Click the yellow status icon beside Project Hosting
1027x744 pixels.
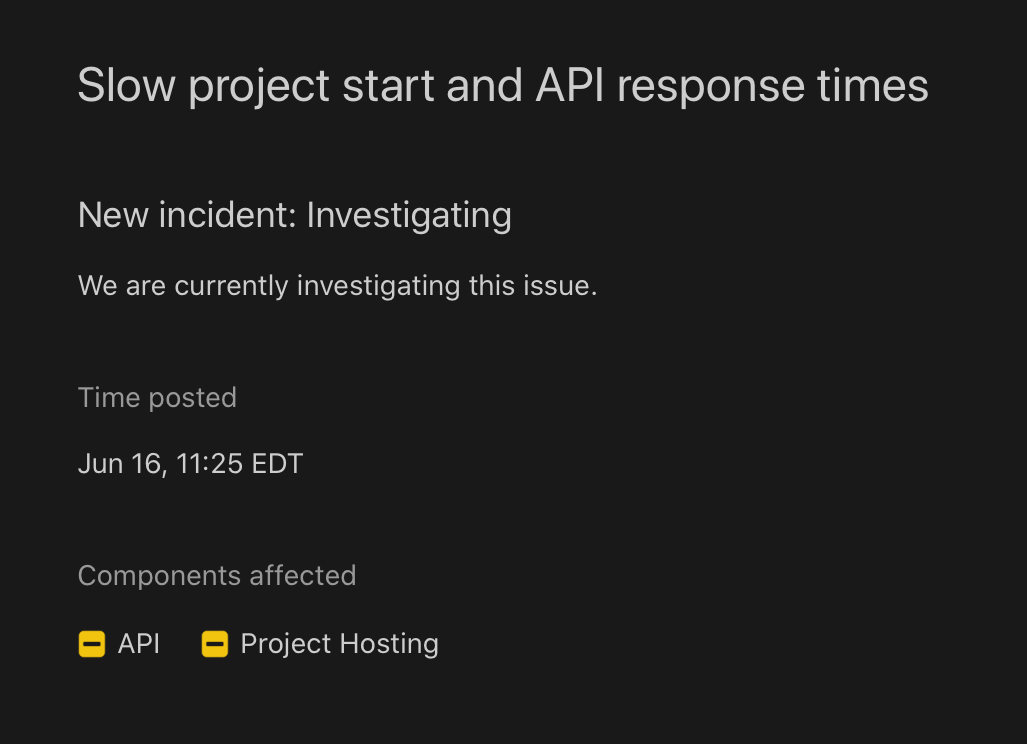pyautogui.click(x=215, y=644)
